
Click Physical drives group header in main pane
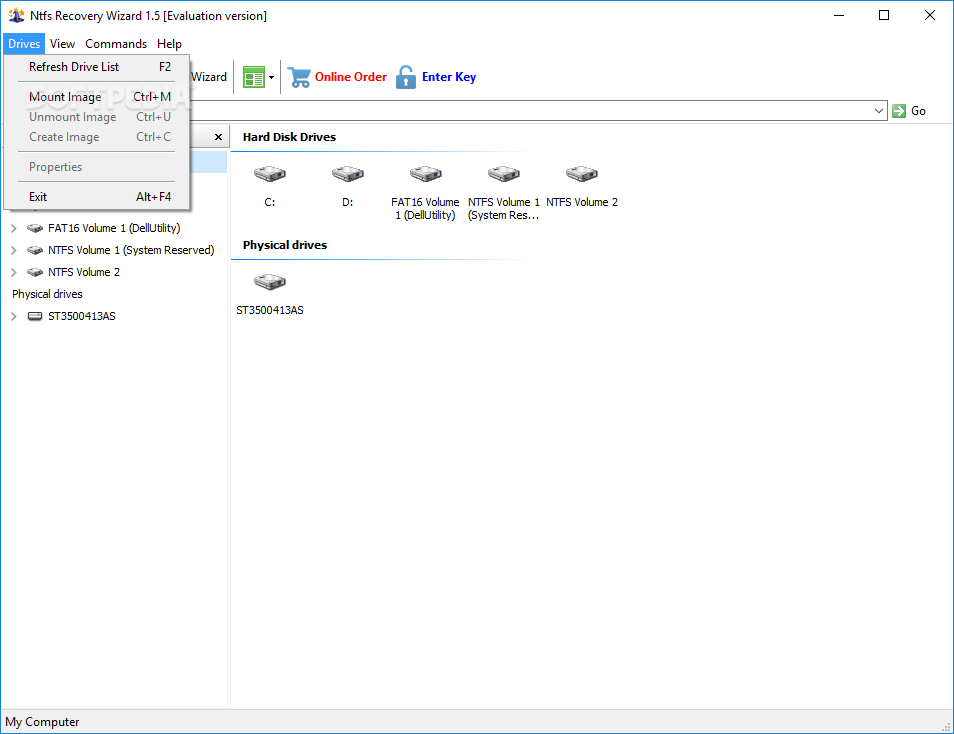click(285, 245)
